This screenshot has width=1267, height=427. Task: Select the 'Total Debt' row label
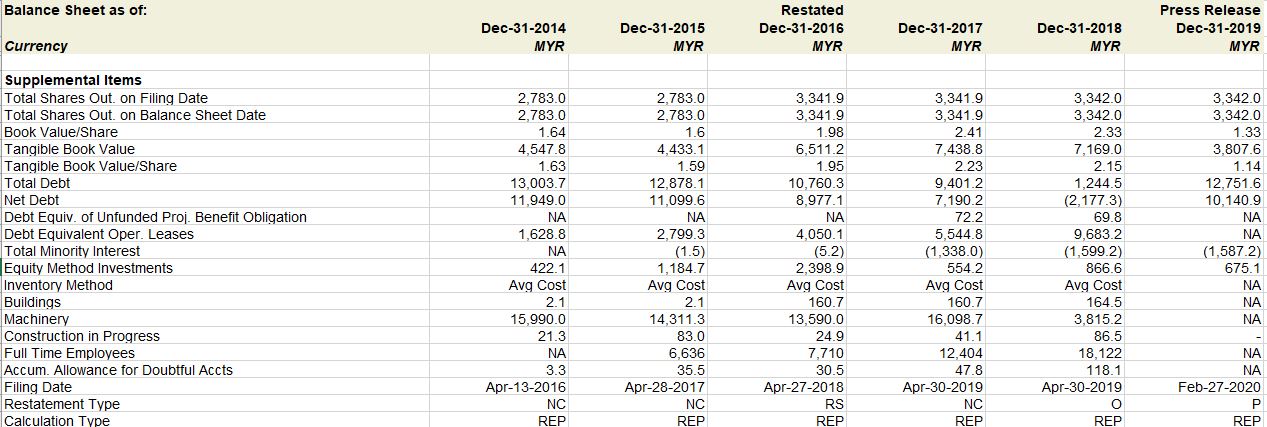pos(38,183)
